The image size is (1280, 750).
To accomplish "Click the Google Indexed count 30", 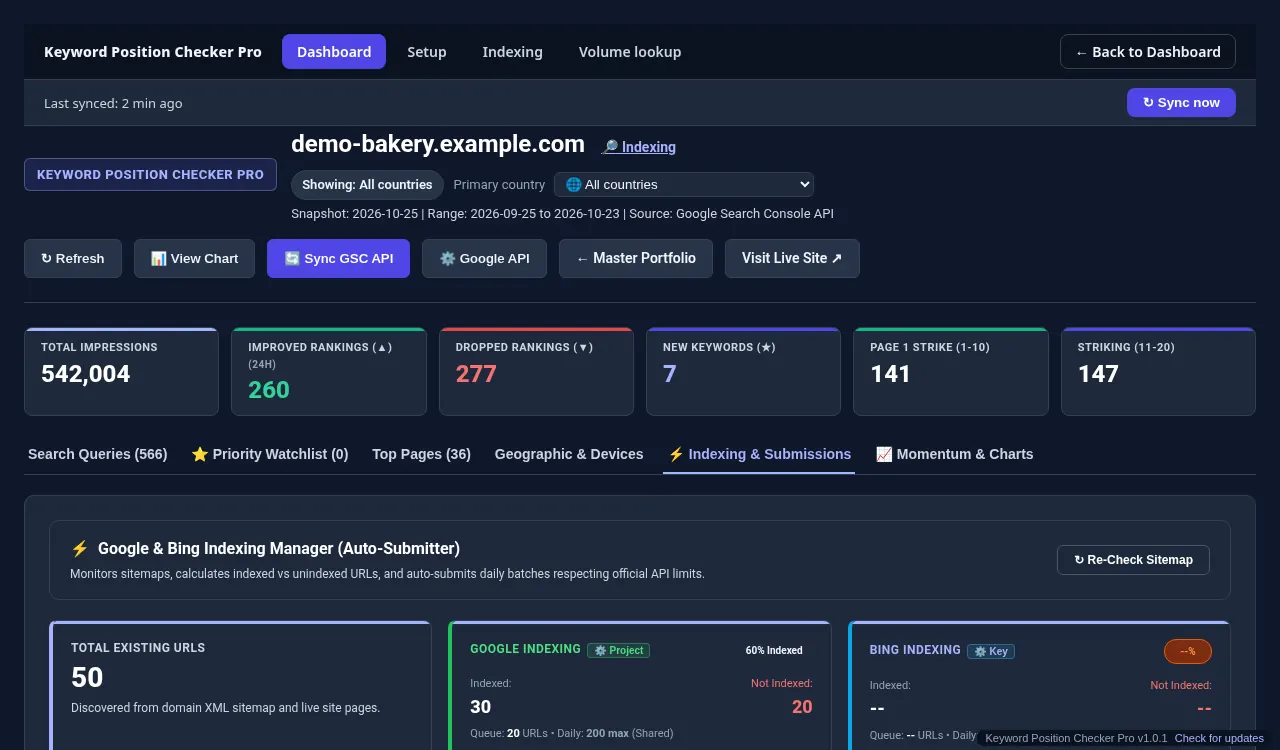I will click(481, 707).
